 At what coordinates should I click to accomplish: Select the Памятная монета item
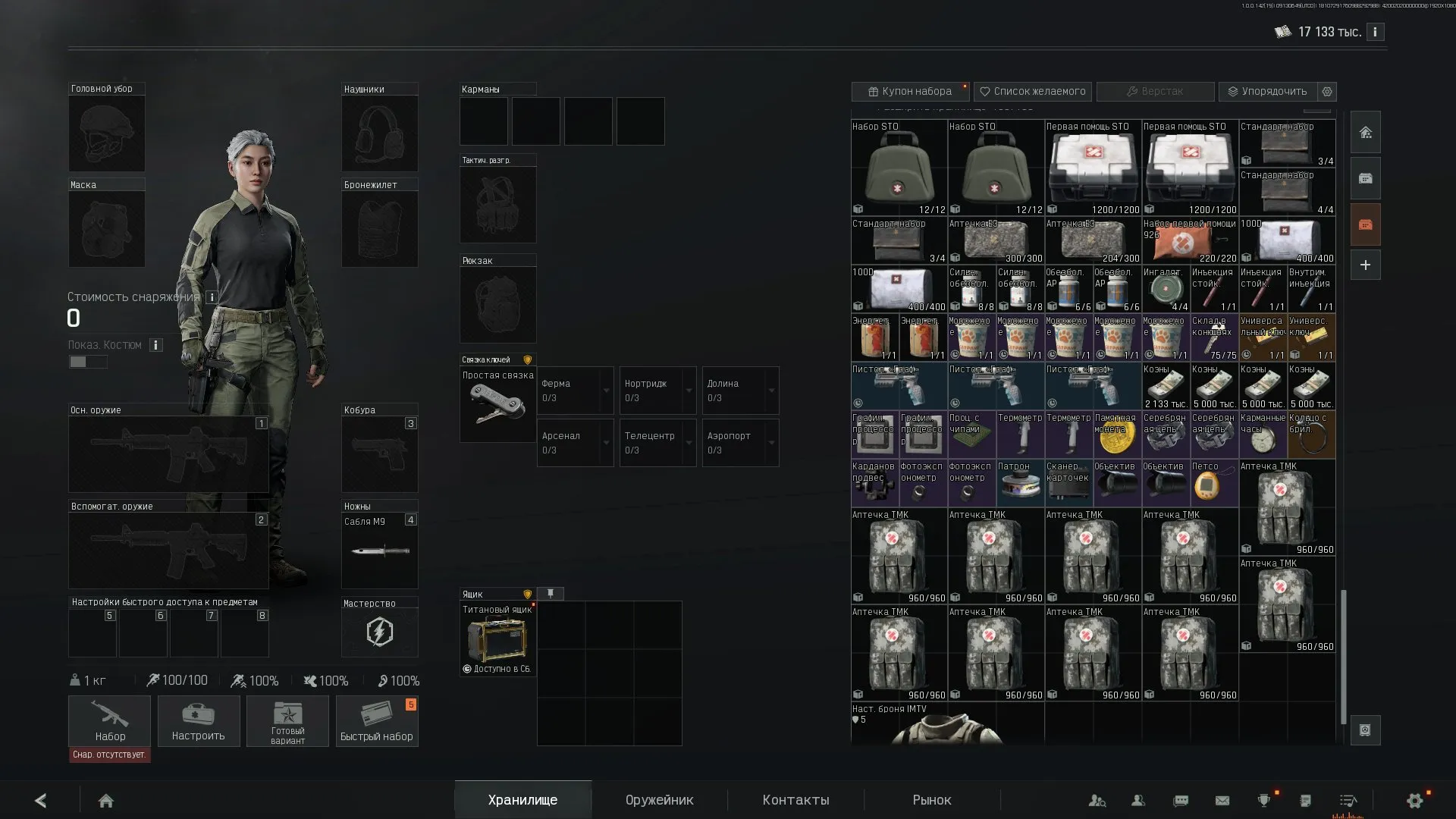pyautogui.click(x=1117, y=435)
